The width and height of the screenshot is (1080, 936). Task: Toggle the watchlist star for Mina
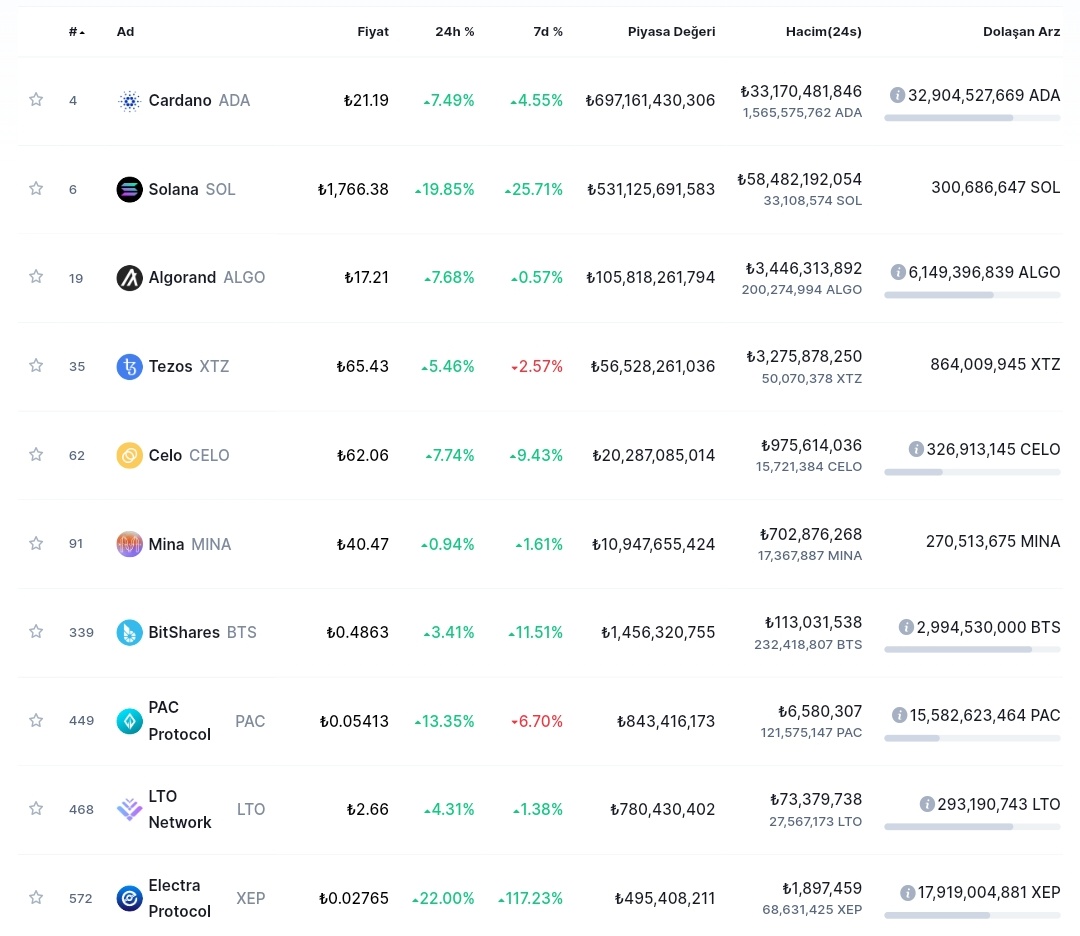pos(36,543)
